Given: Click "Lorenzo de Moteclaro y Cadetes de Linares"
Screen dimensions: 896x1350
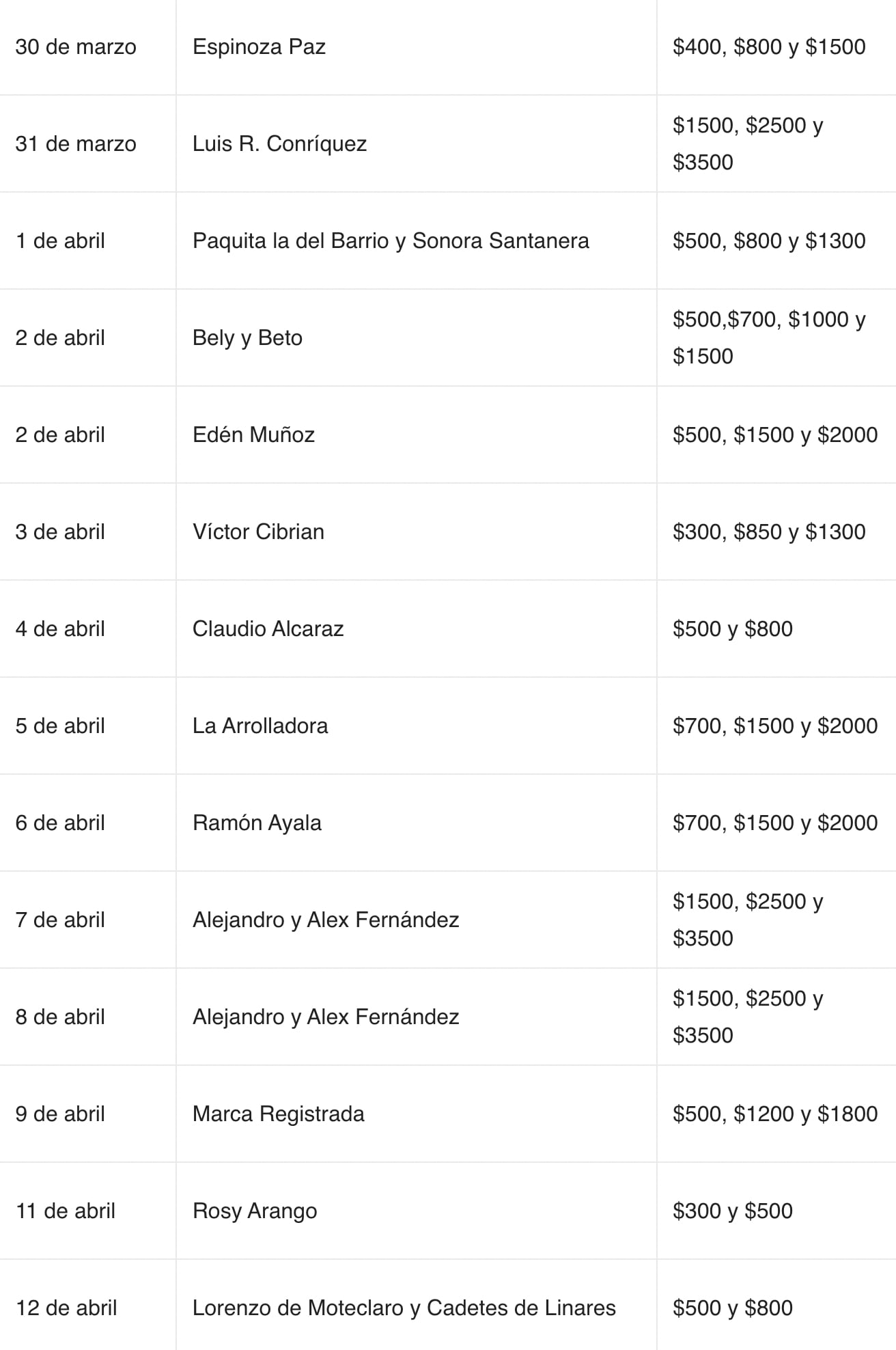Looking at the screenshot, I should click(404, 1308).
